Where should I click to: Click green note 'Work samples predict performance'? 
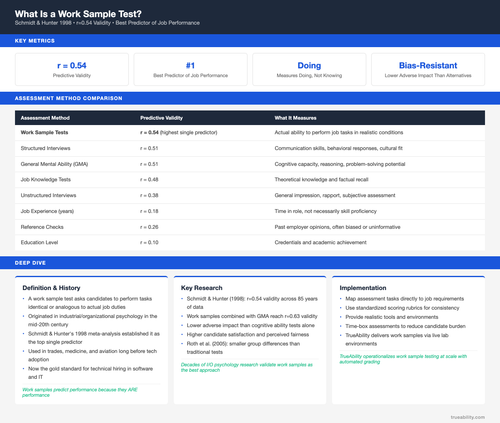tap(80, 392)
